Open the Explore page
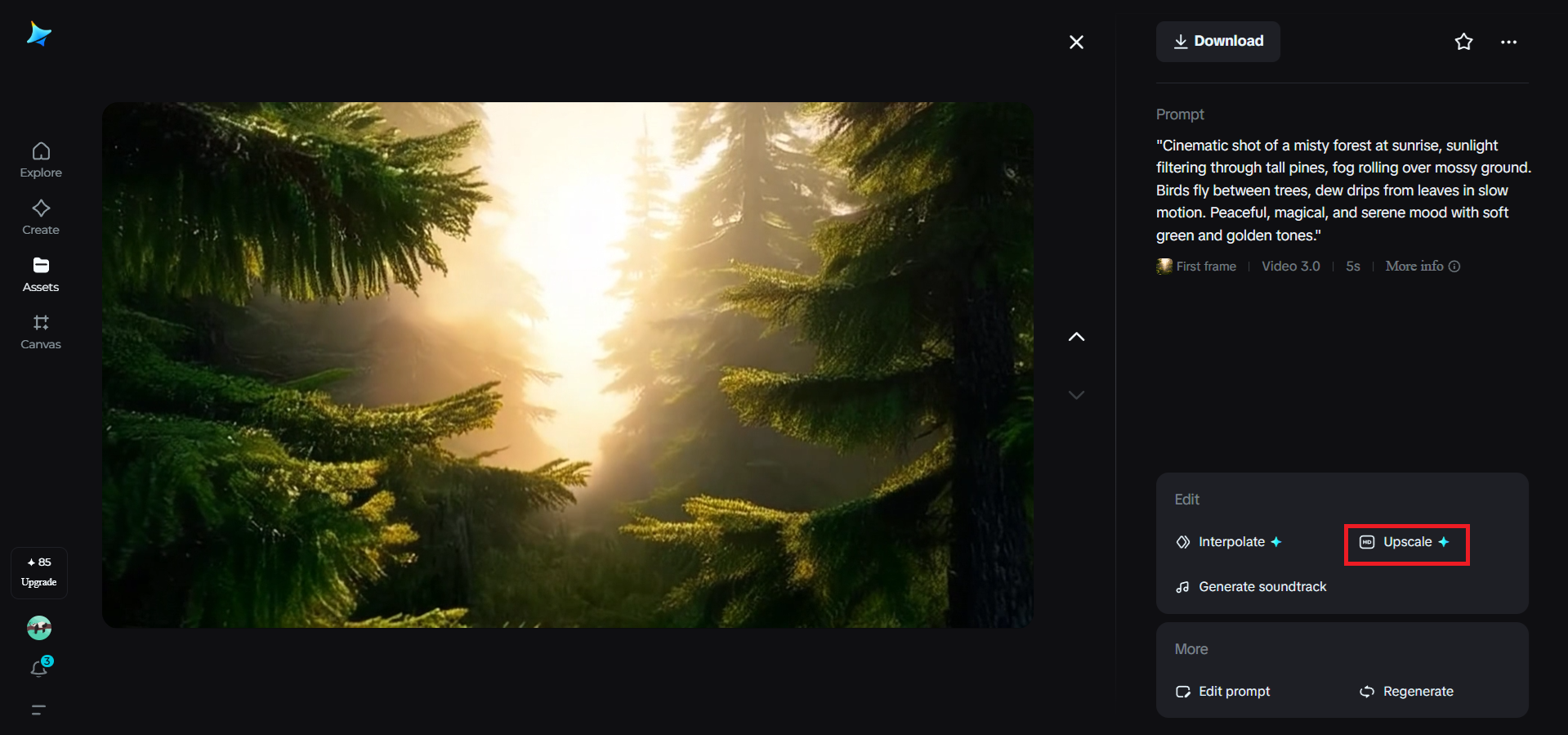The height and width of the screenshot is (735, 1568). tap(41, 160)
